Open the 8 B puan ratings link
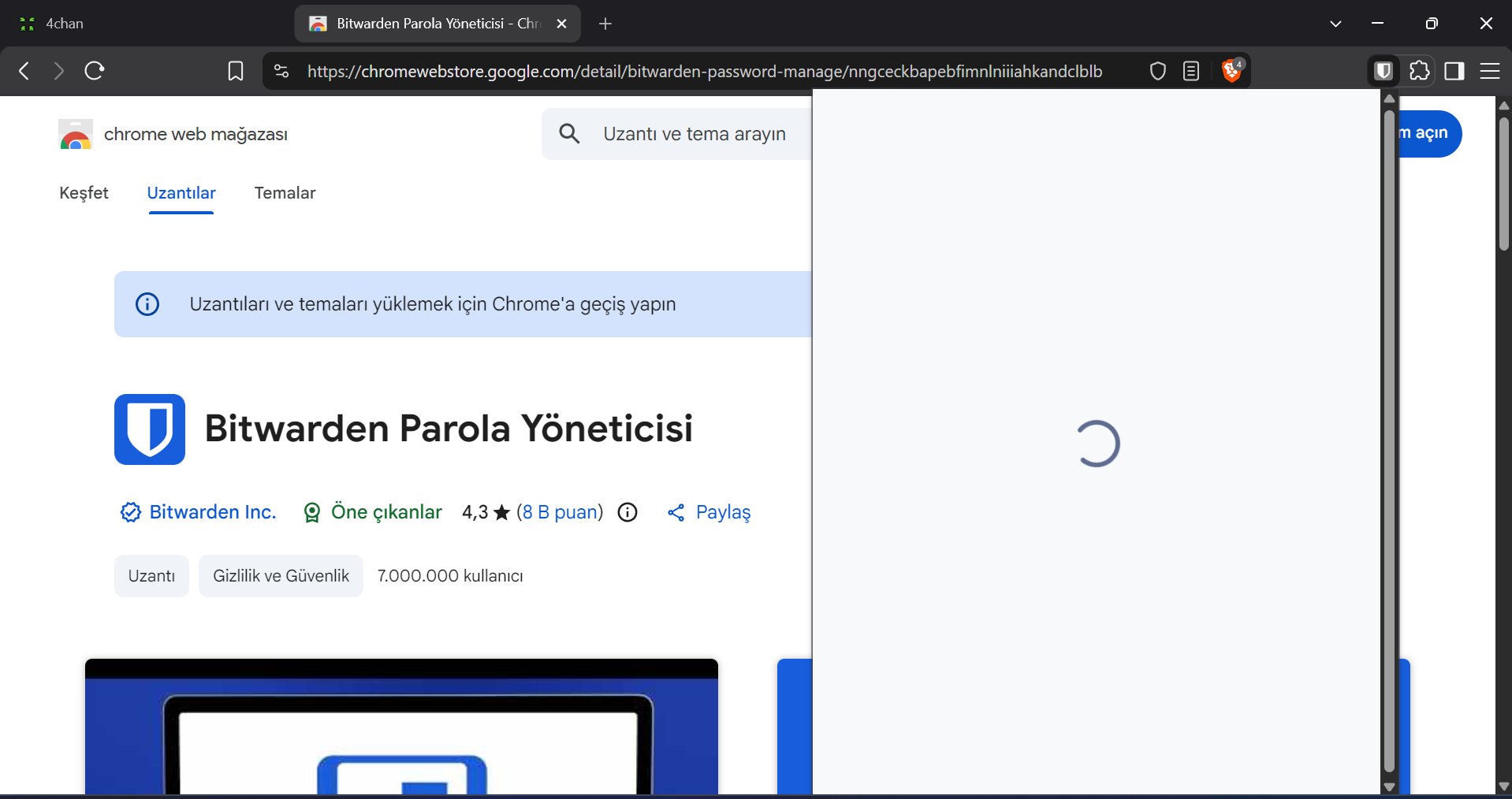This screenshot has width=1512, height=799. point(560,512)
